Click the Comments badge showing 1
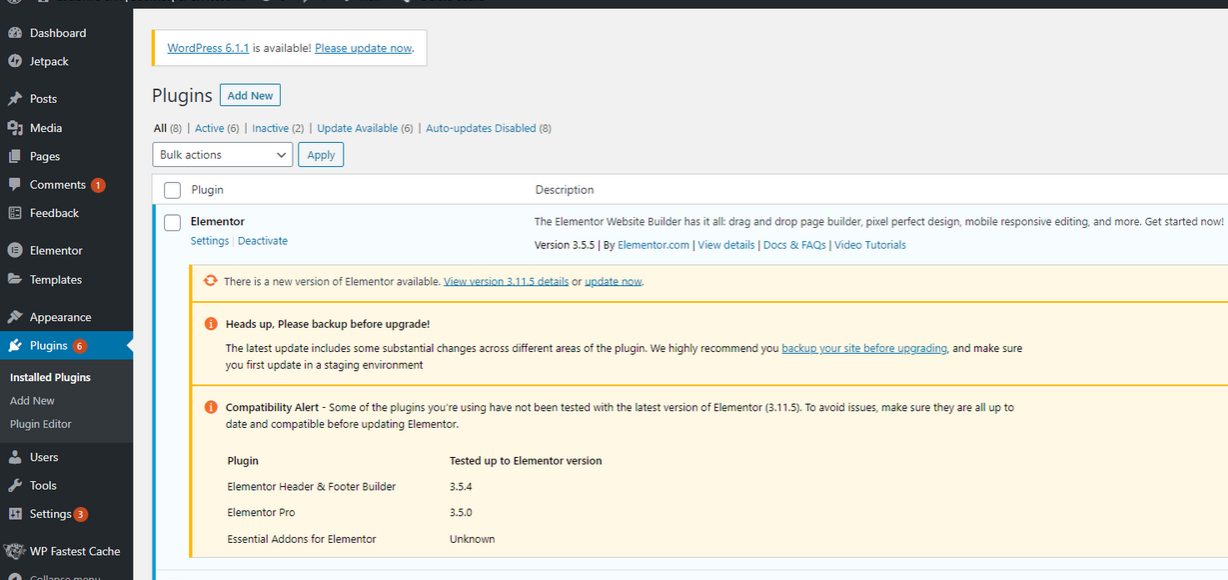The image size is (1228, 580). [x=98, y=185]
